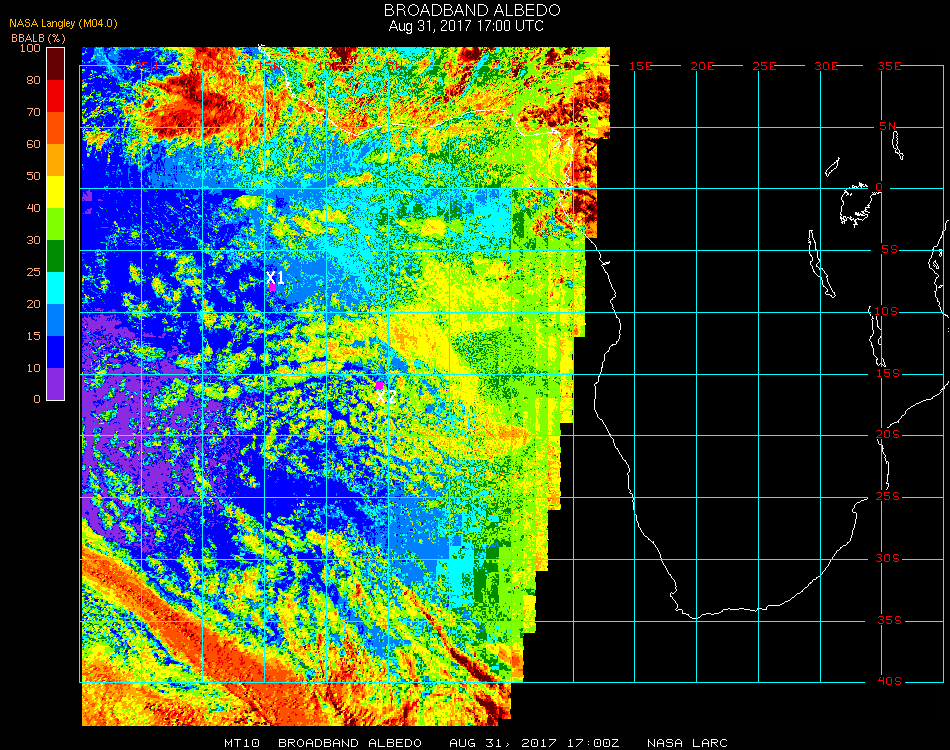Image resolution: width=950 pixels, height=750 pixels.
Task: Pick the yellow 40-50 colorbar swatch
Action: tap(56, 192)
